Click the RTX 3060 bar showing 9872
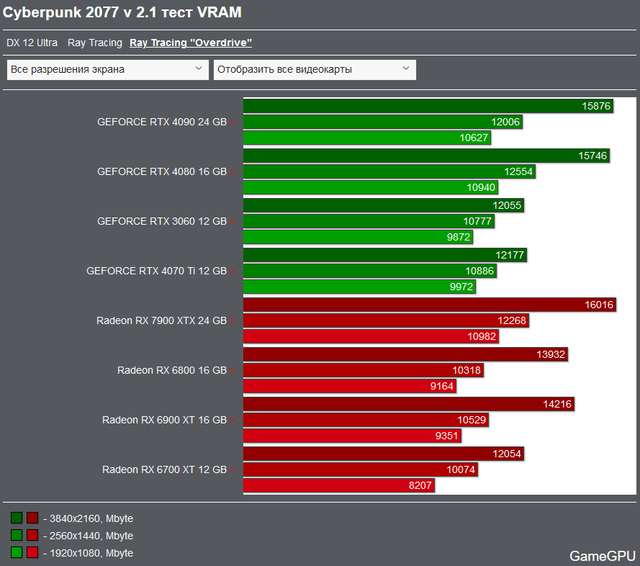This screenshot has width=640, height=566. [358, 237]
